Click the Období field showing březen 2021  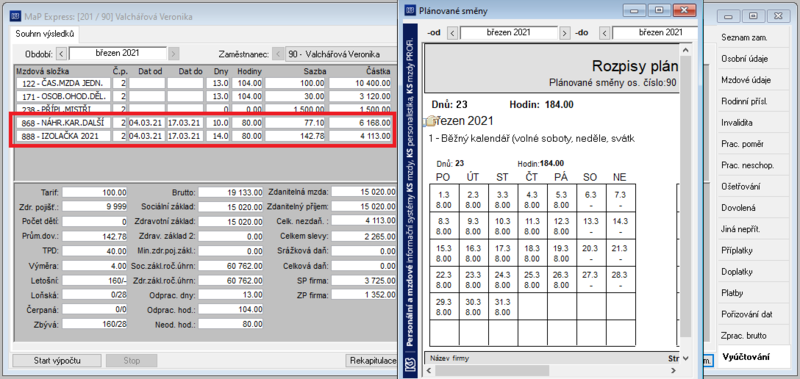click(x=117, y=53)
